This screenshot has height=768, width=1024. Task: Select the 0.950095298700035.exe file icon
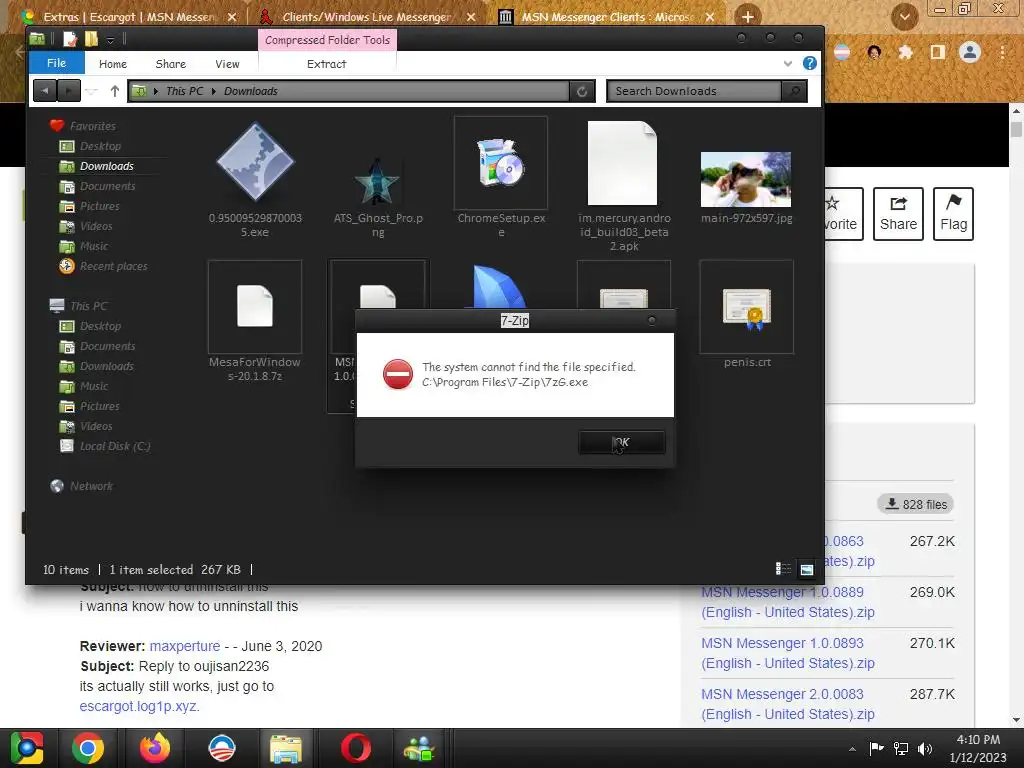[255, 161]
